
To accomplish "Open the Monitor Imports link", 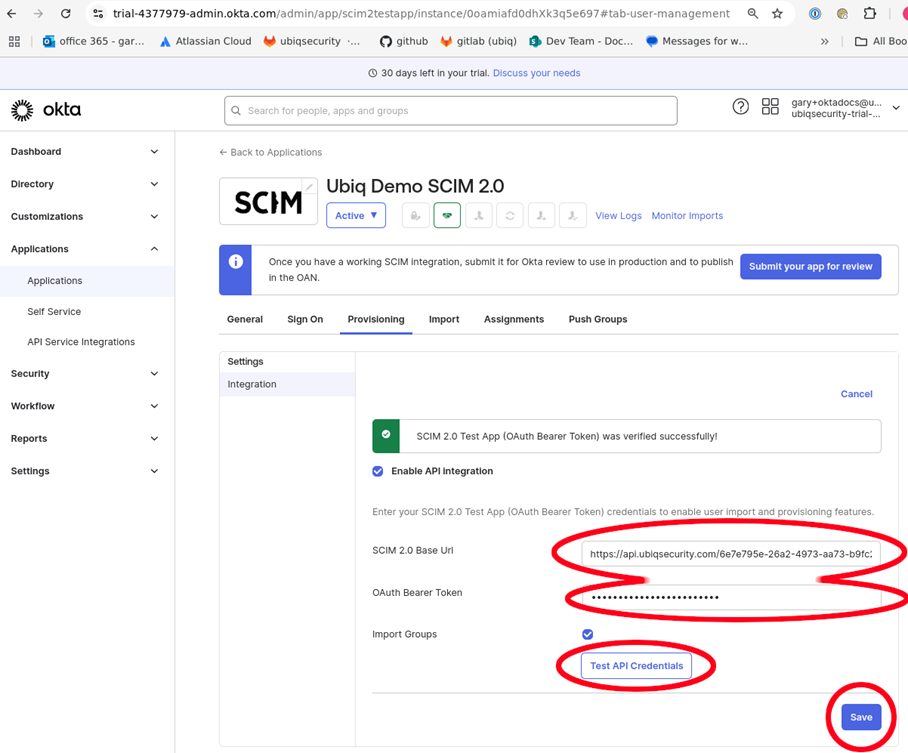I will pos(687,215).
